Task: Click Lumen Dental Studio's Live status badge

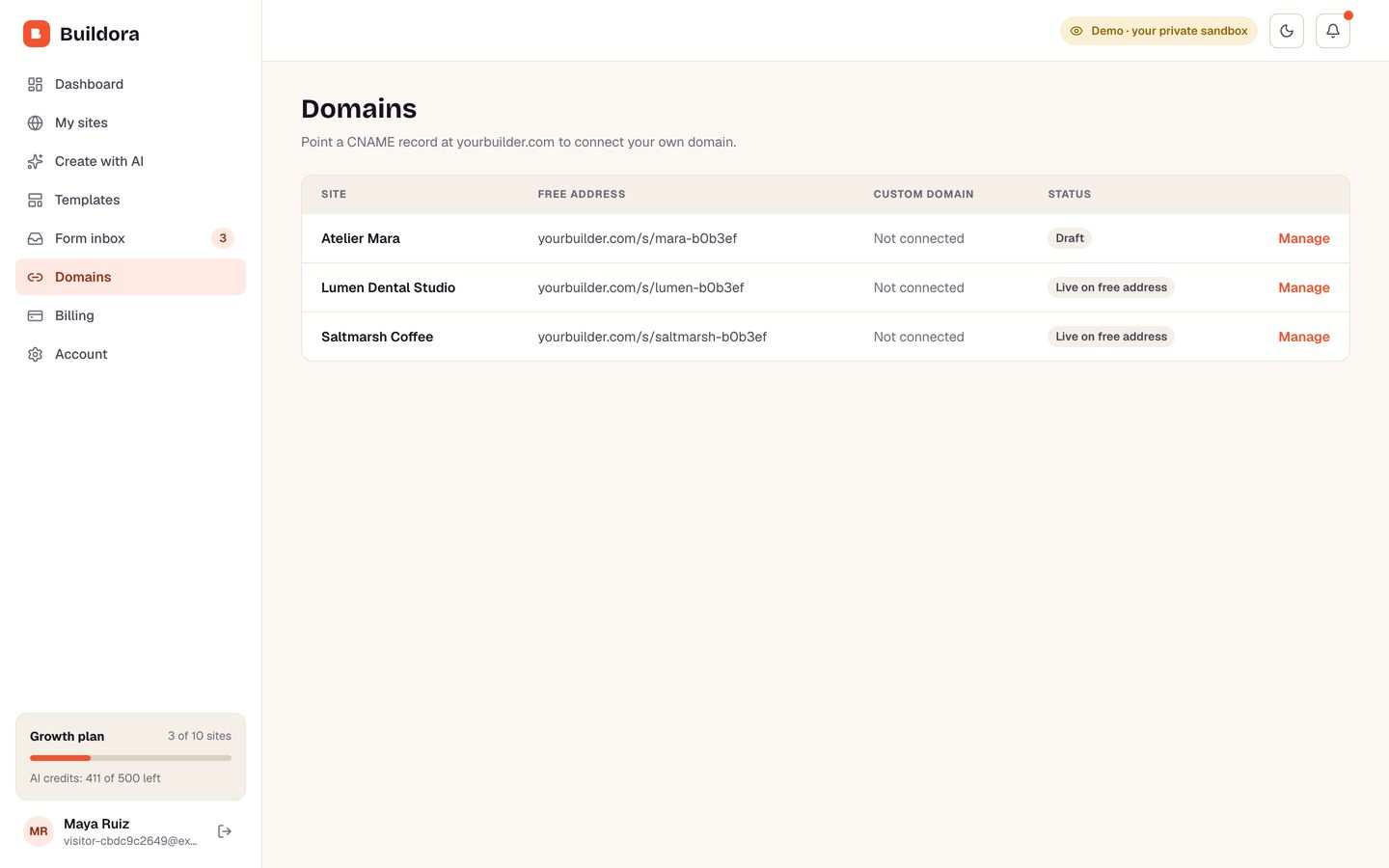Action: tap(1111, 287)
